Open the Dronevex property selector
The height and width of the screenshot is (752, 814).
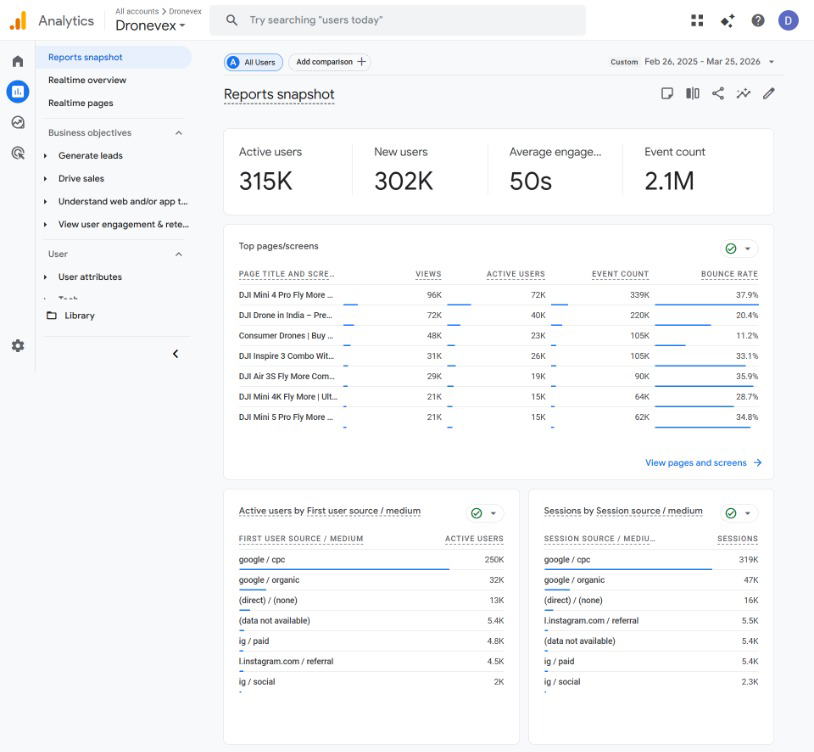[x=150, y=25]
